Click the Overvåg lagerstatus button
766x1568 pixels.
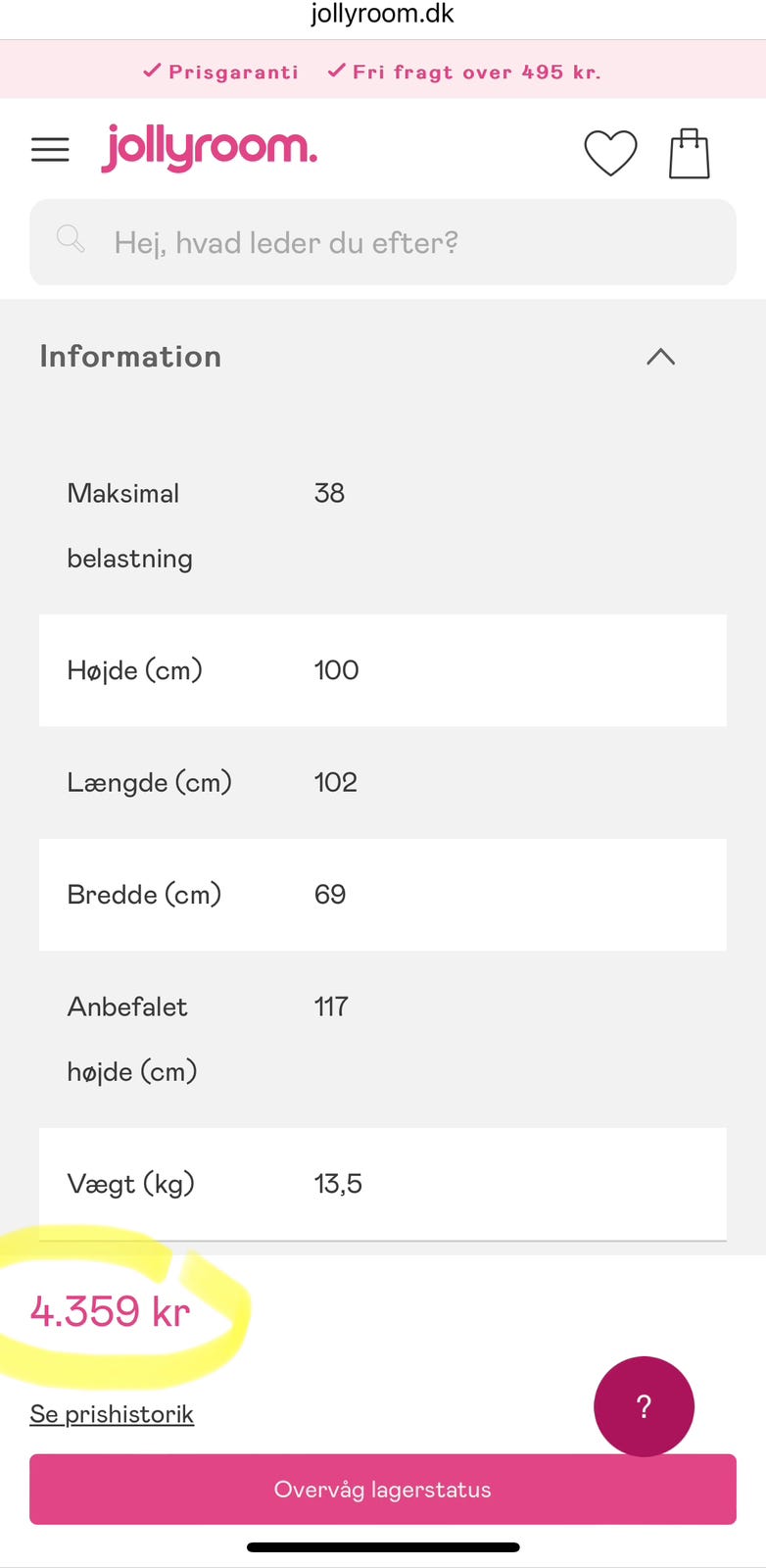pos(383,1490)
